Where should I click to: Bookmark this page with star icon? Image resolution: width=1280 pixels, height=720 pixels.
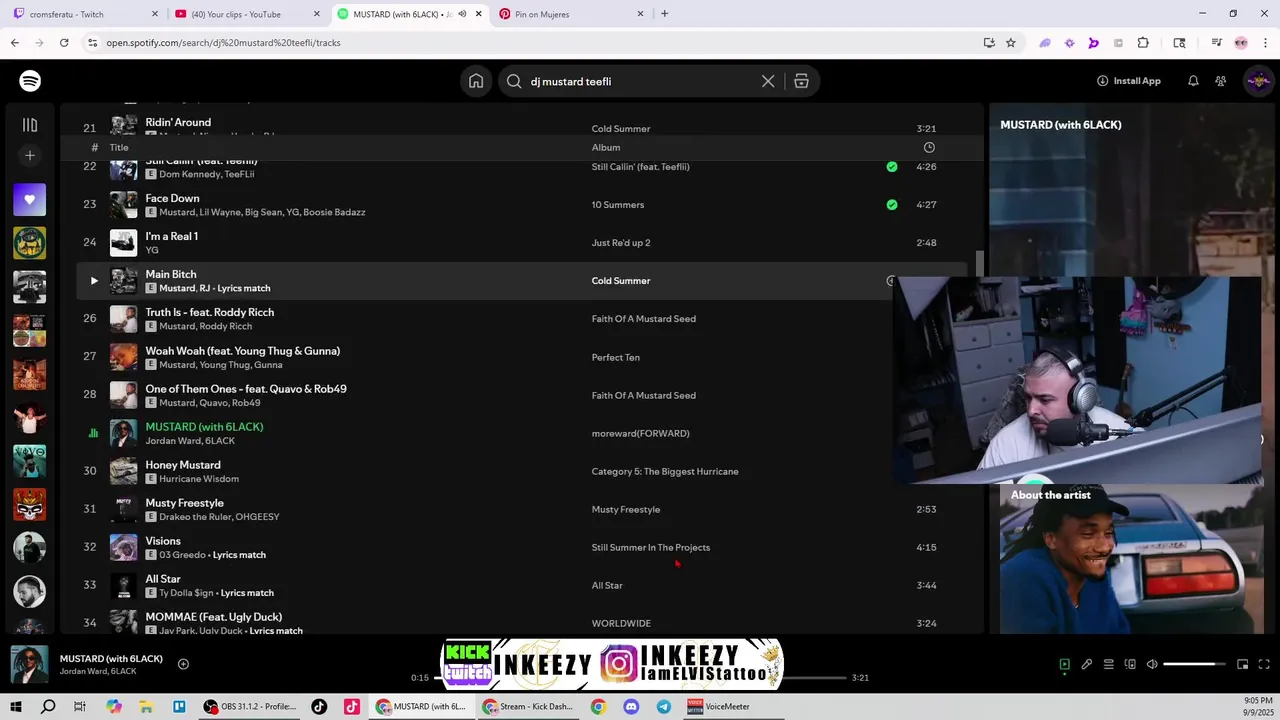pyautogui.click(x=1011, y=43)
